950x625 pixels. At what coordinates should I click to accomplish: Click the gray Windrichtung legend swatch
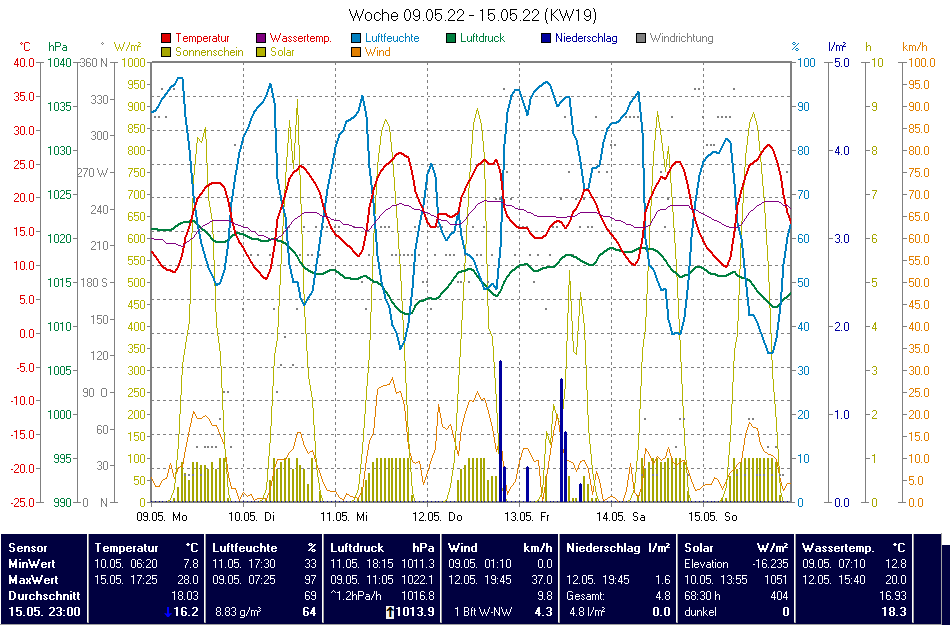(641, 38)
